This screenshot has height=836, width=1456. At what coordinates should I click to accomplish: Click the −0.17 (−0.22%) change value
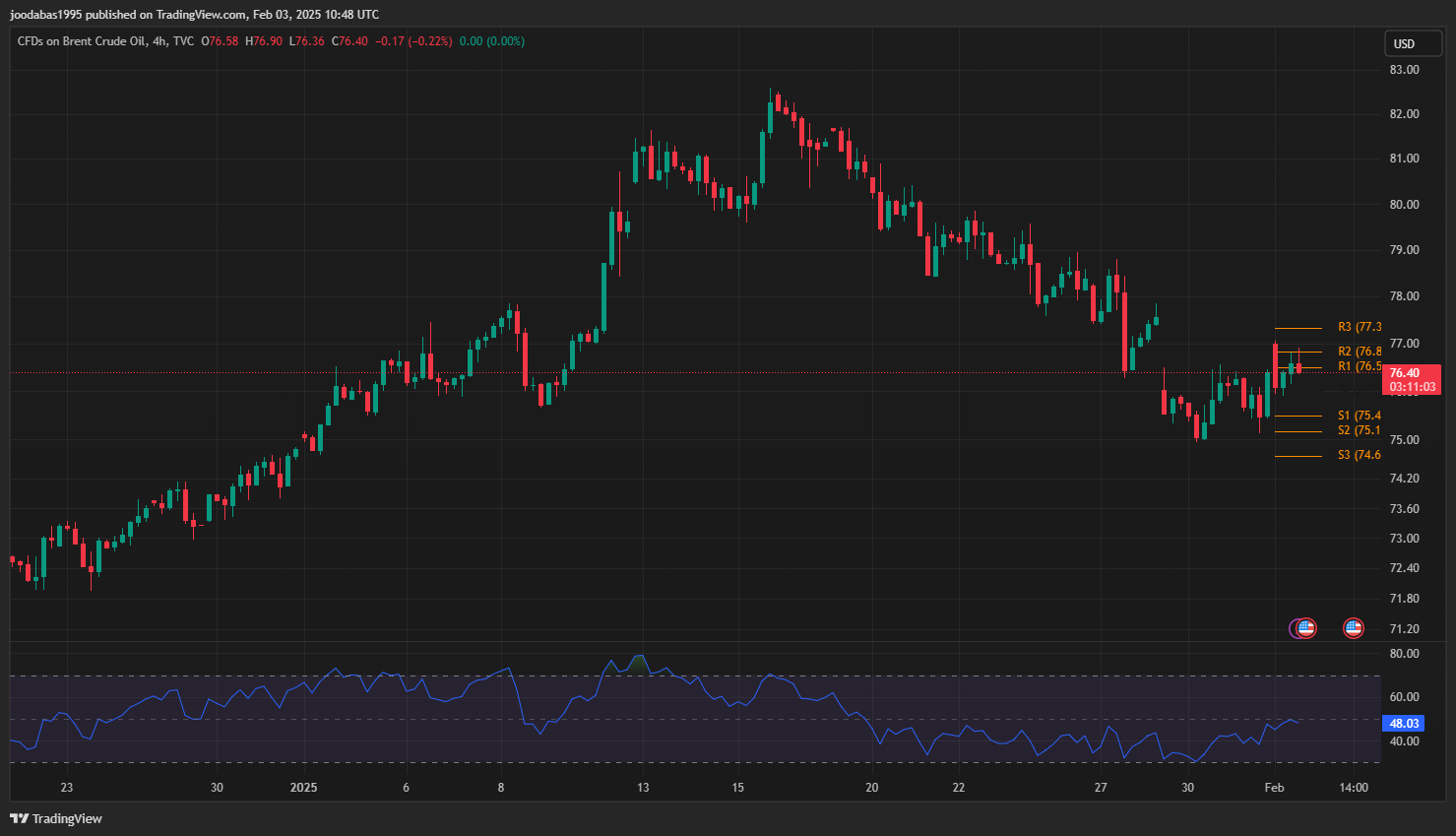[x=413, y=41]
